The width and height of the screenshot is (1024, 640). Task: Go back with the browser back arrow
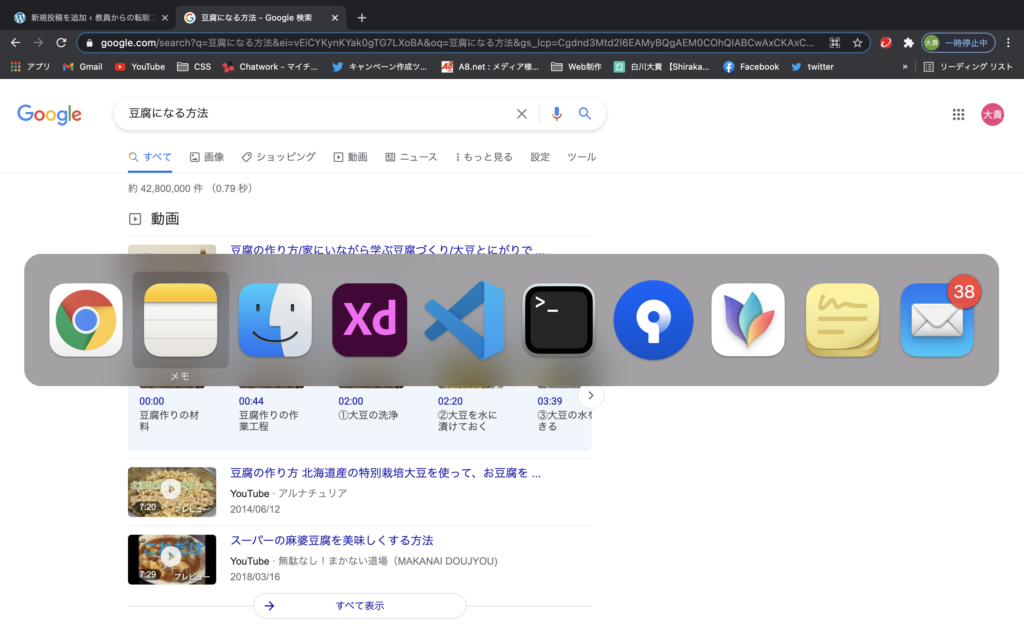point(16,42)
